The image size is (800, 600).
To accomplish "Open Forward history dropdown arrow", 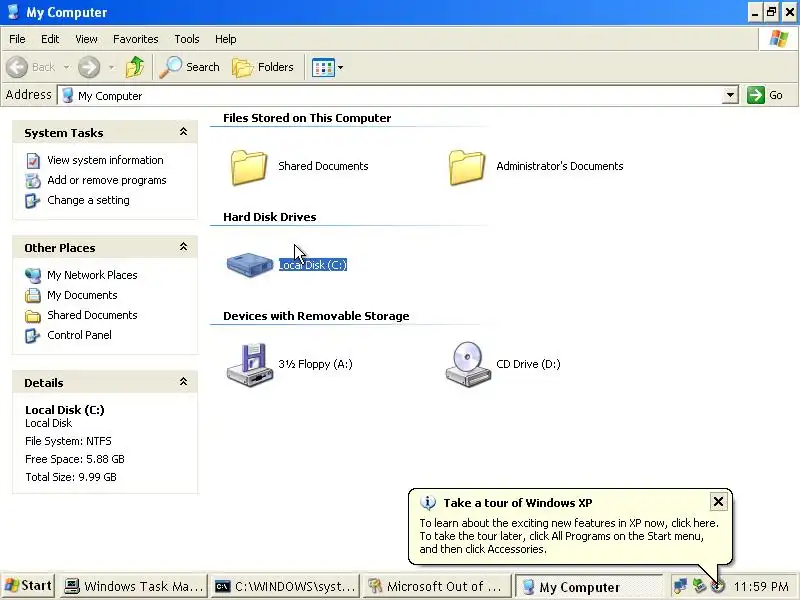I will [x=111, y=67].
